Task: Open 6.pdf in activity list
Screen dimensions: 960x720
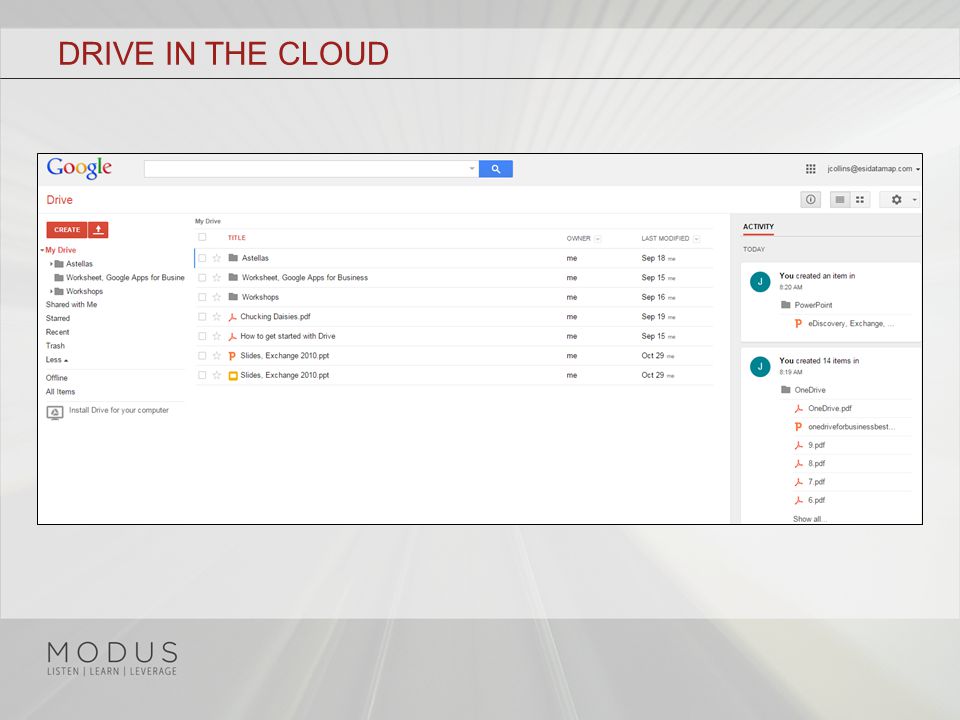Action: click(x=816, y=500)
